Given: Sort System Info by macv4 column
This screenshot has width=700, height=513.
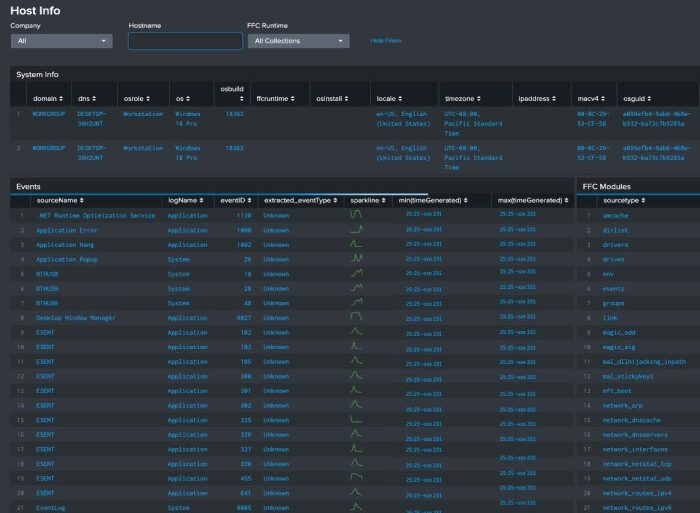Looking at the screenshot, I should click(591, 99).
